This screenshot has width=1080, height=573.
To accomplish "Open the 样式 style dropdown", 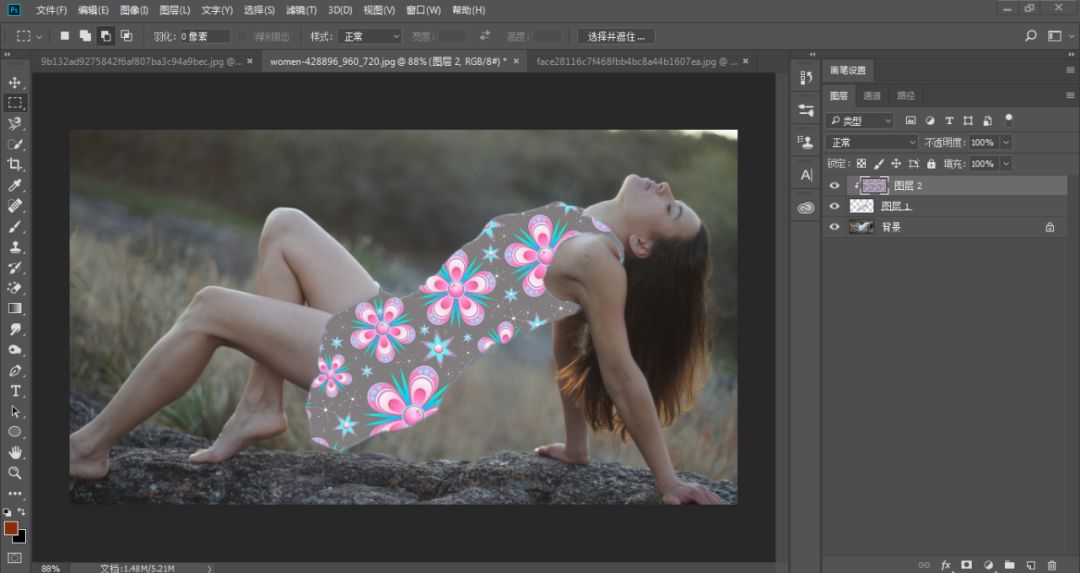I will (x=369, y=36).
